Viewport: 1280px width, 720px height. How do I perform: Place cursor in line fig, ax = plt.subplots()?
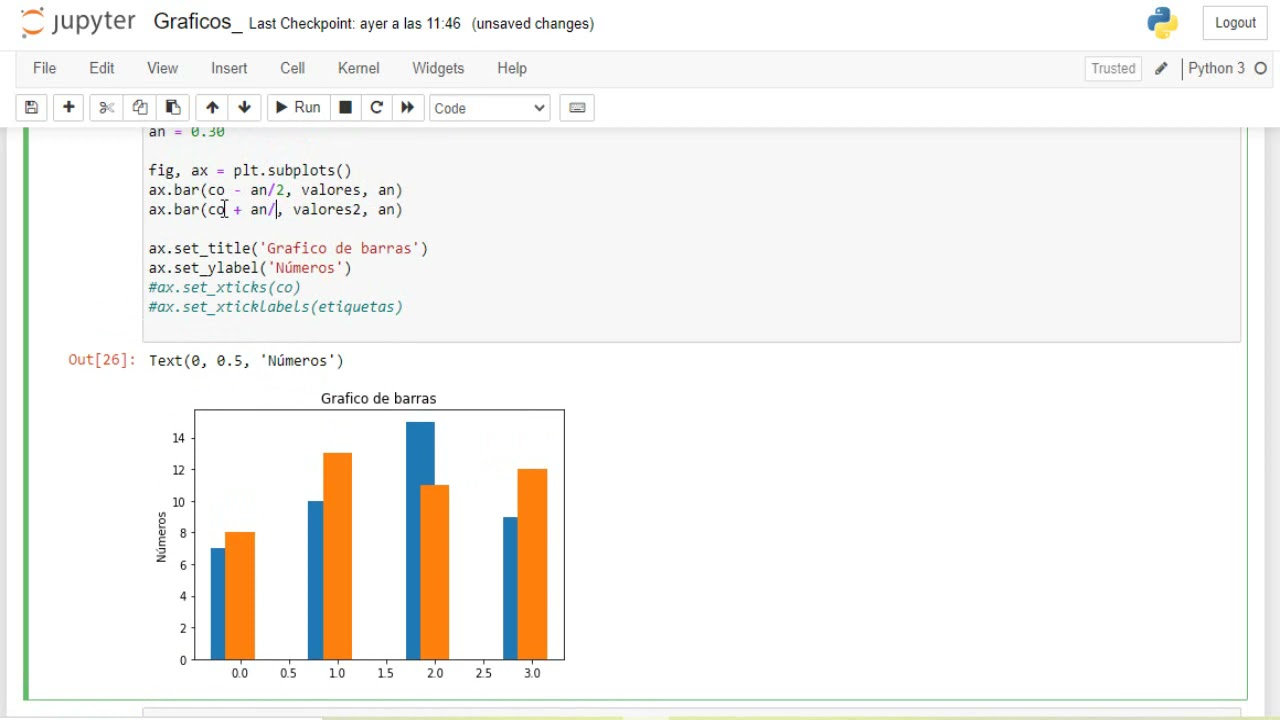point(250,170)
